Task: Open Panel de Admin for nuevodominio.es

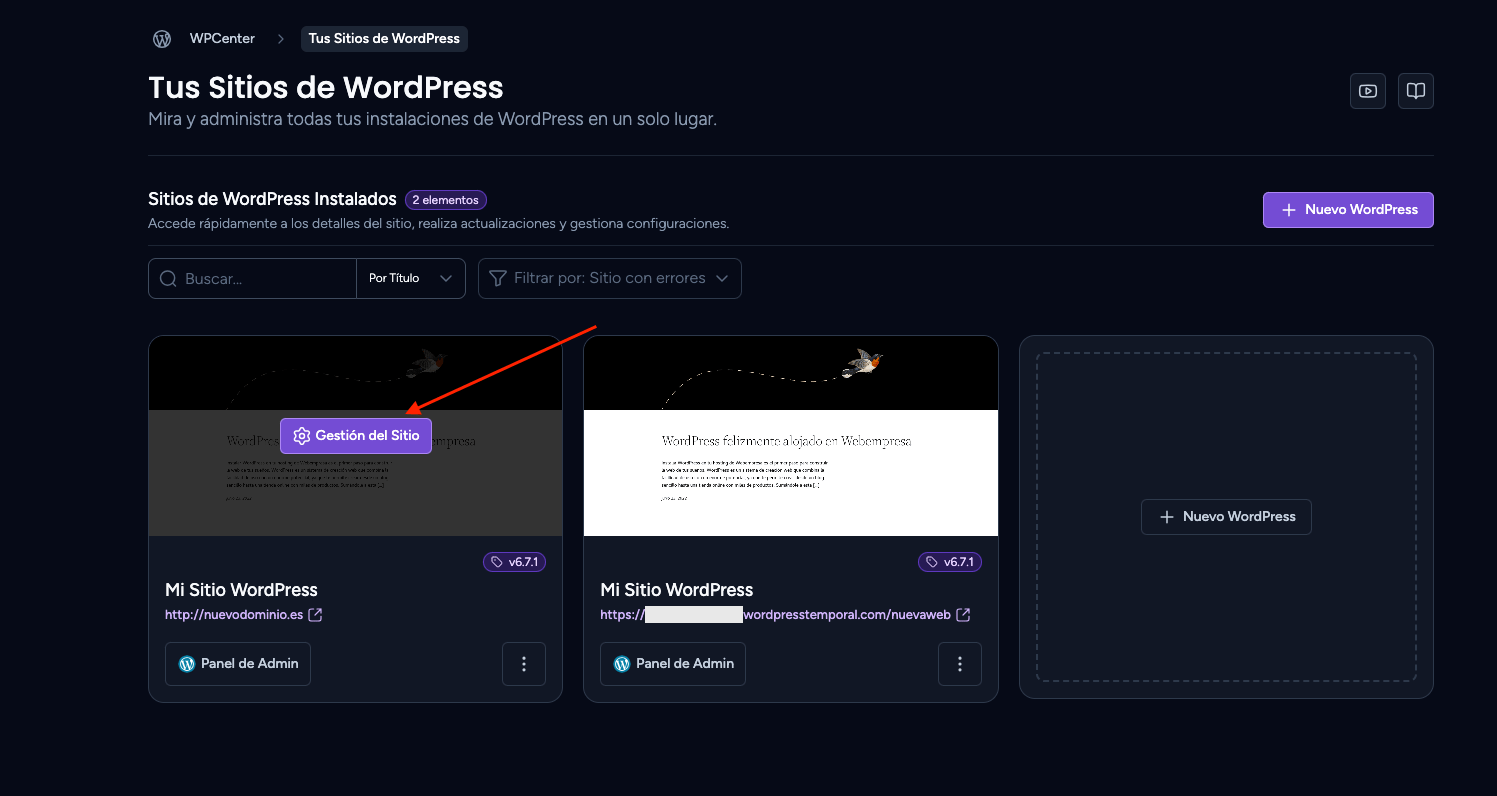Action: (x=238, y=664)
